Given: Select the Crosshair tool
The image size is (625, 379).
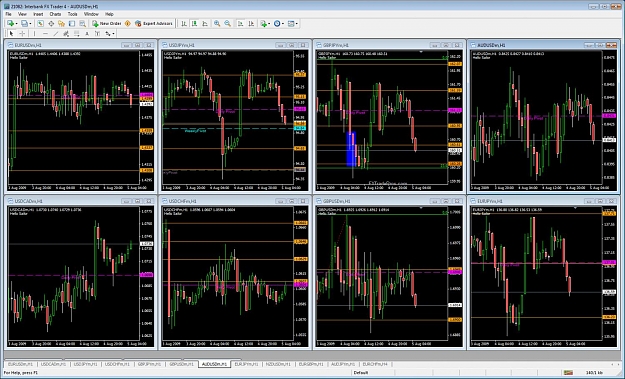Looking at the screenshot, I should 22,34.
